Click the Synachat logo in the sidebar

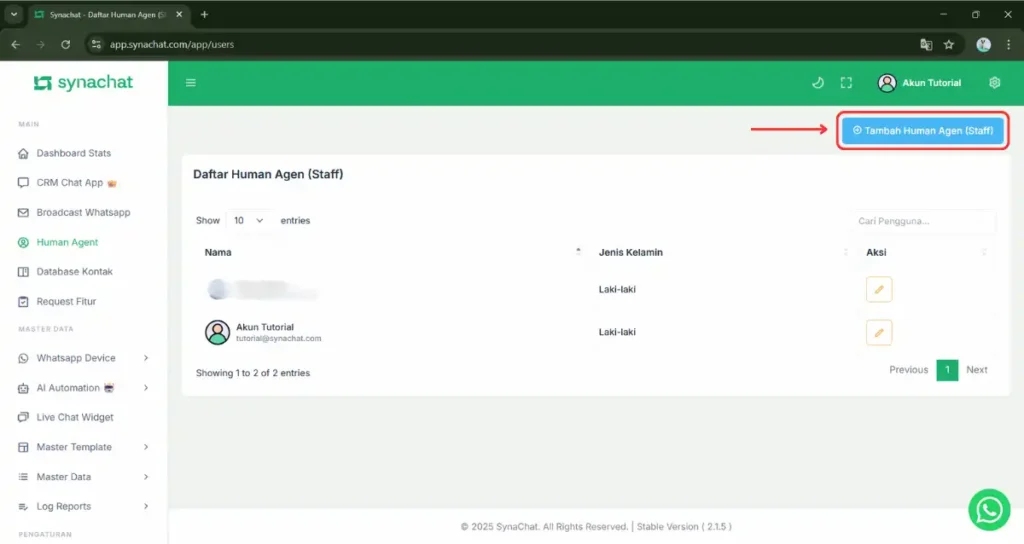[x=83, y=82]
